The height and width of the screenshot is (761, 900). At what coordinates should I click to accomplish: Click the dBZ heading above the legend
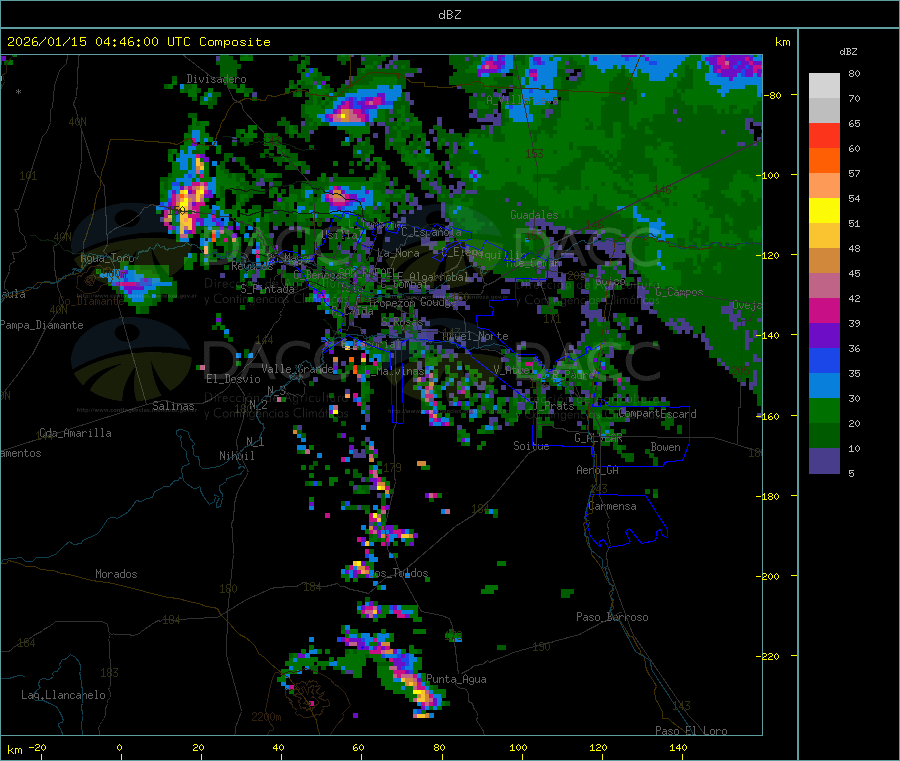click(x=848, y=52)
